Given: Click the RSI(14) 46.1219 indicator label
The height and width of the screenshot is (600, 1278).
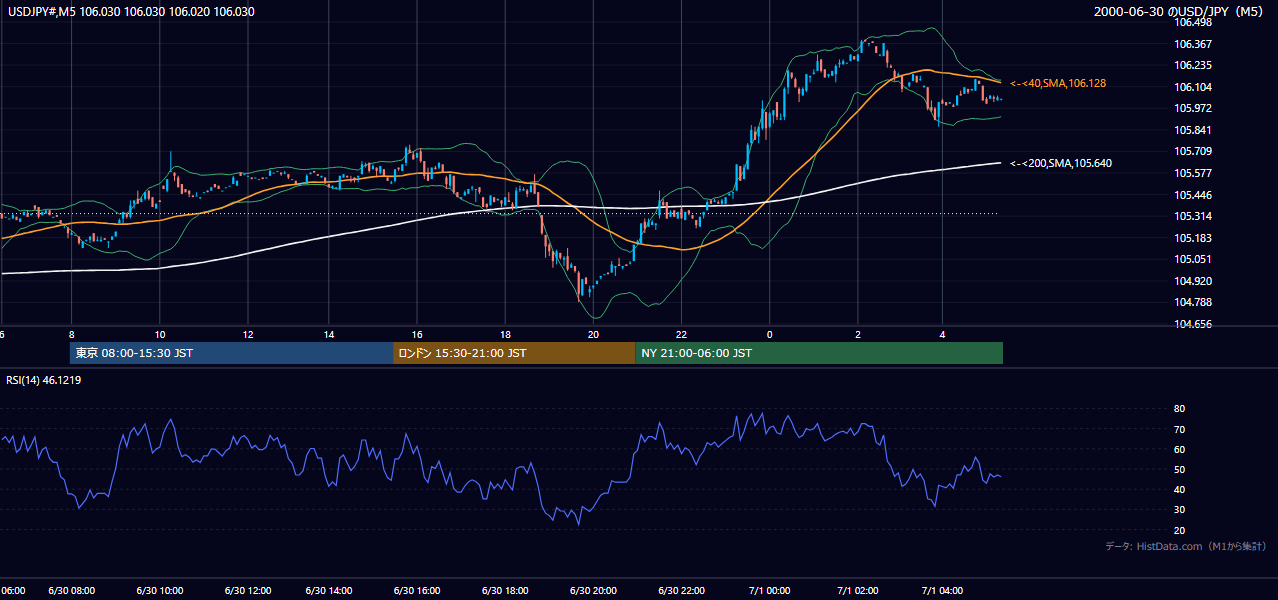Looking at the screenshot, I should tap(44, 380).
